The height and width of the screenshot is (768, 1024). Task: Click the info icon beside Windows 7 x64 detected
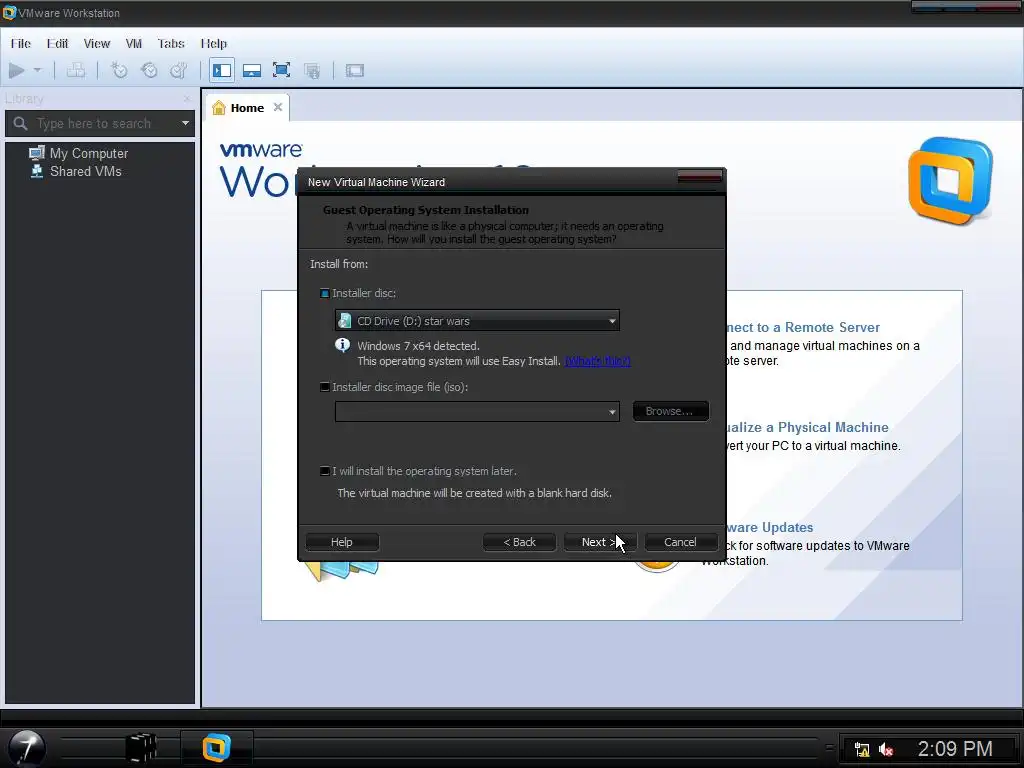[342, 345]
